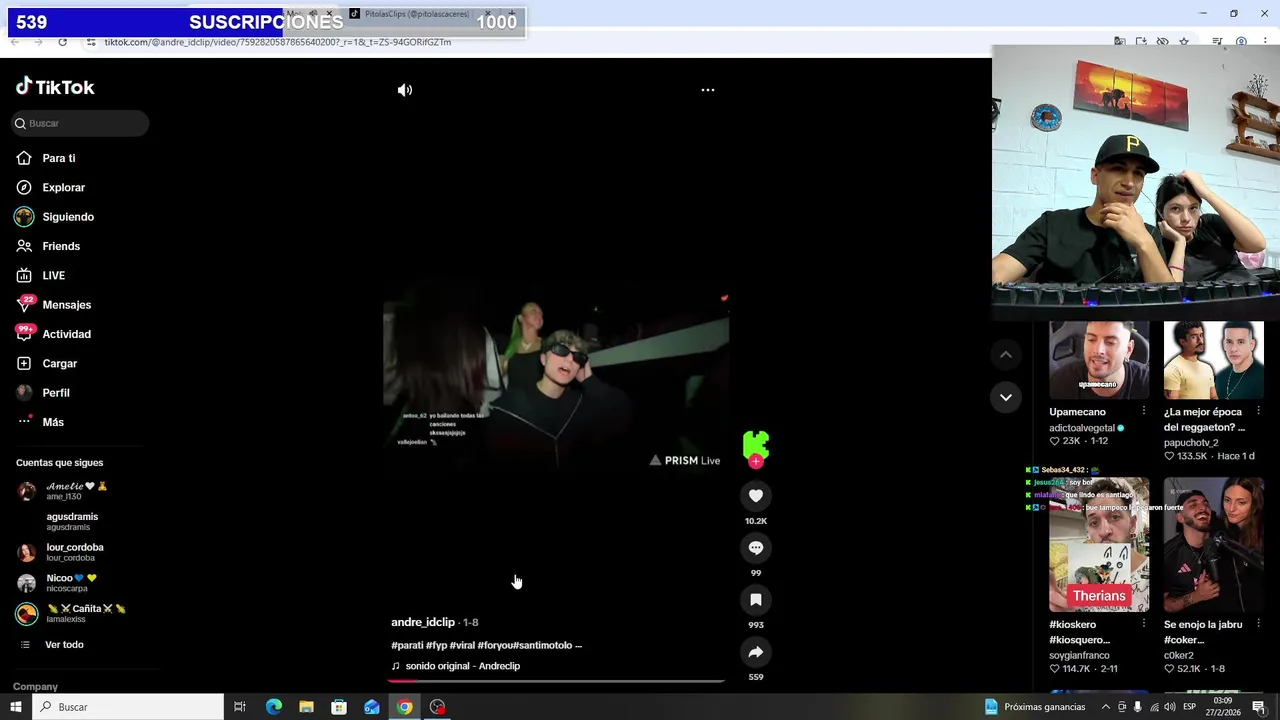Open options for #kioskero video card
This screenshot has height=720, width=1280.
point(1144,625)
